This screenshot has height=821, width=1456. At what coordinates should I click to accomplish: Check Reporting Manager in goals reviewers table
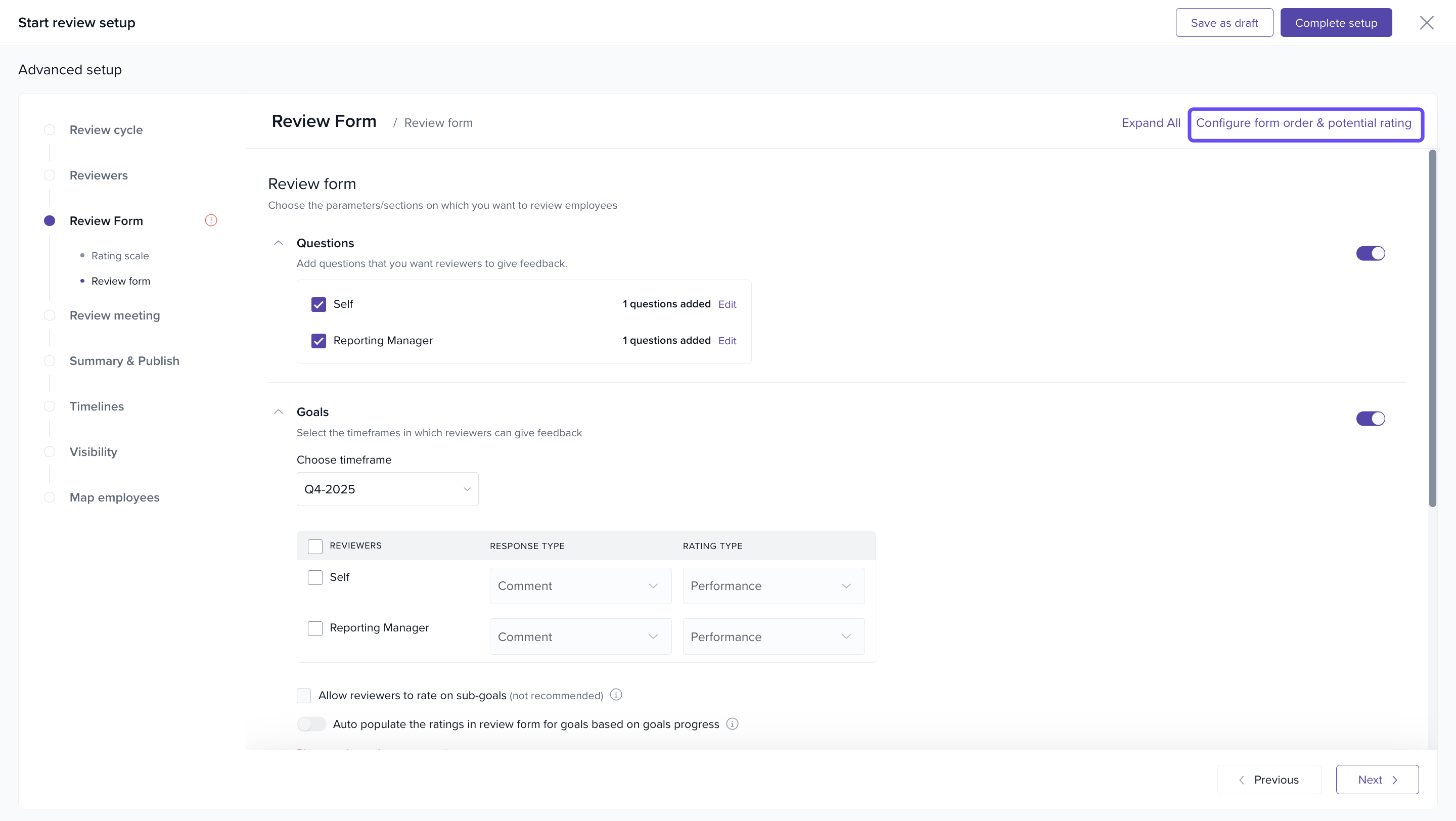pos(315,628)
